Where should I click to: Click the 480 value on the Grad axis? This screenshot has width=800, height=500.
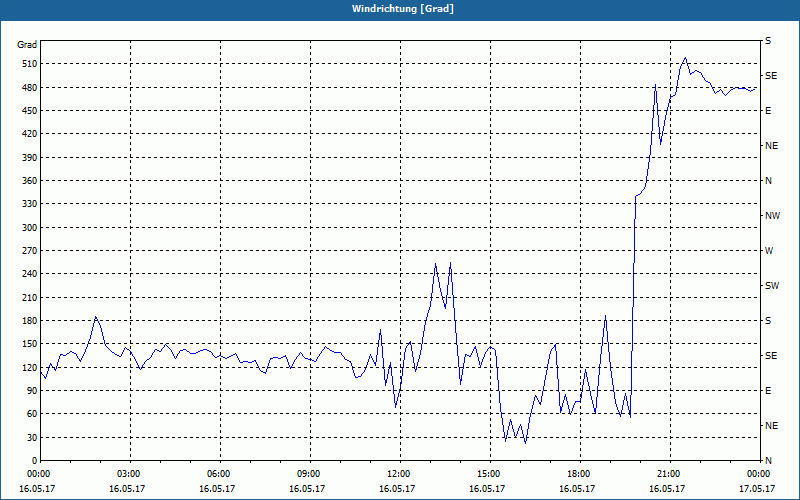30,87
